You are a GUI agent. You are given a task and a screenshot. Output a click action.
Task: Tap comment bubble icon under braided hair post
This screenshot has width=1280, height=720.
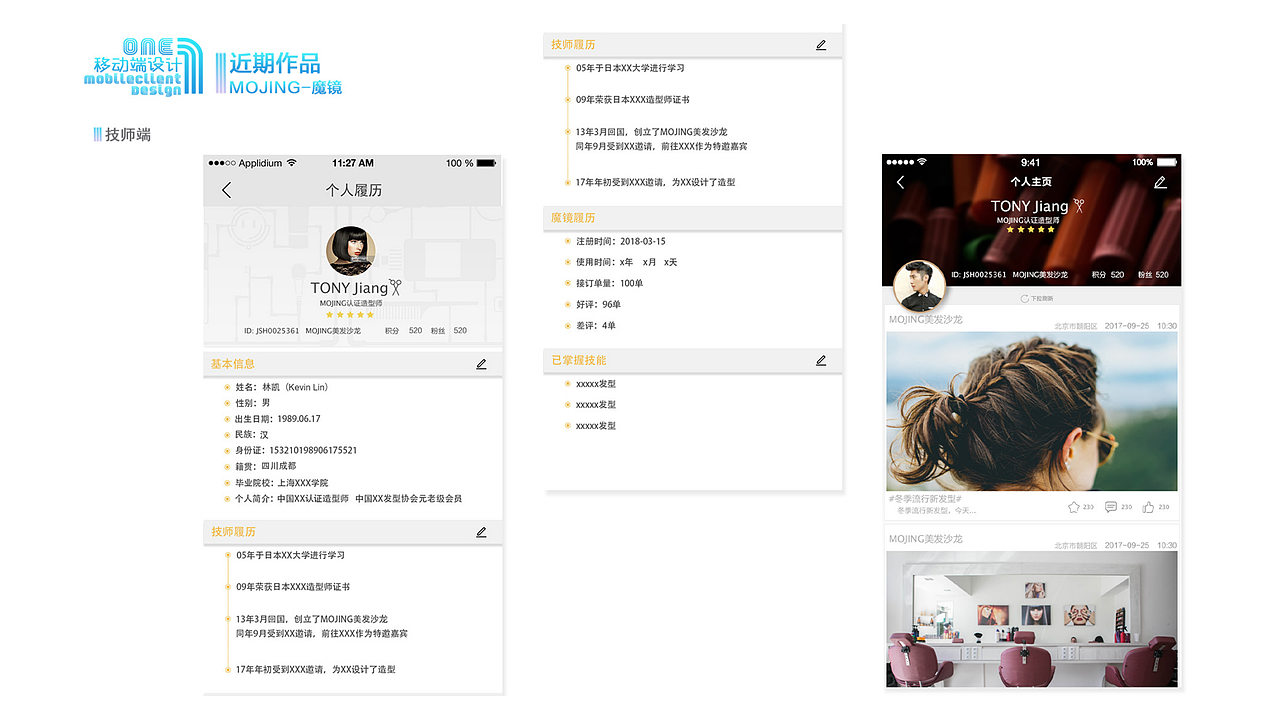click(1111, 507)
